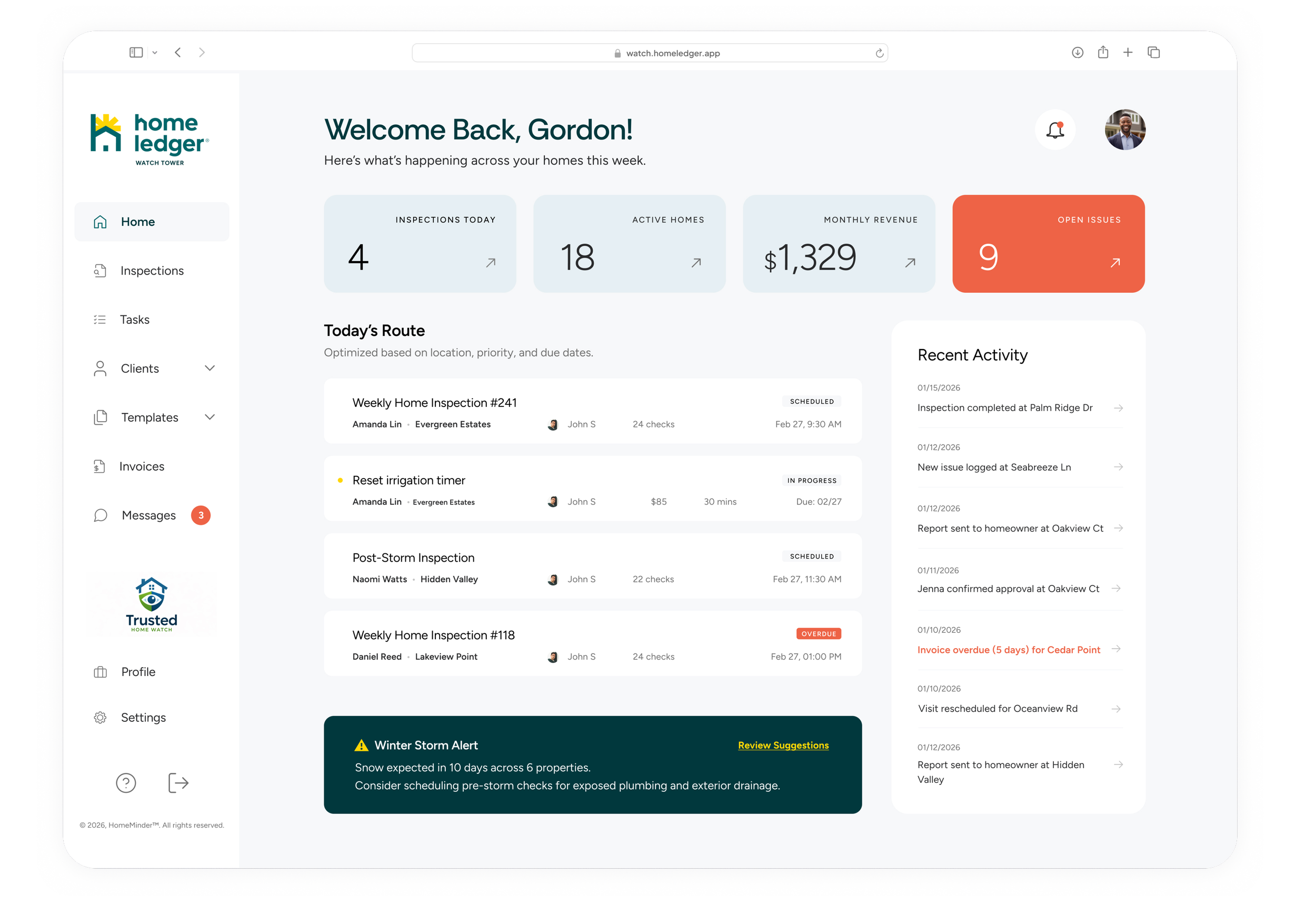Open the Open Issues card arrow

tap(1115, 263)
